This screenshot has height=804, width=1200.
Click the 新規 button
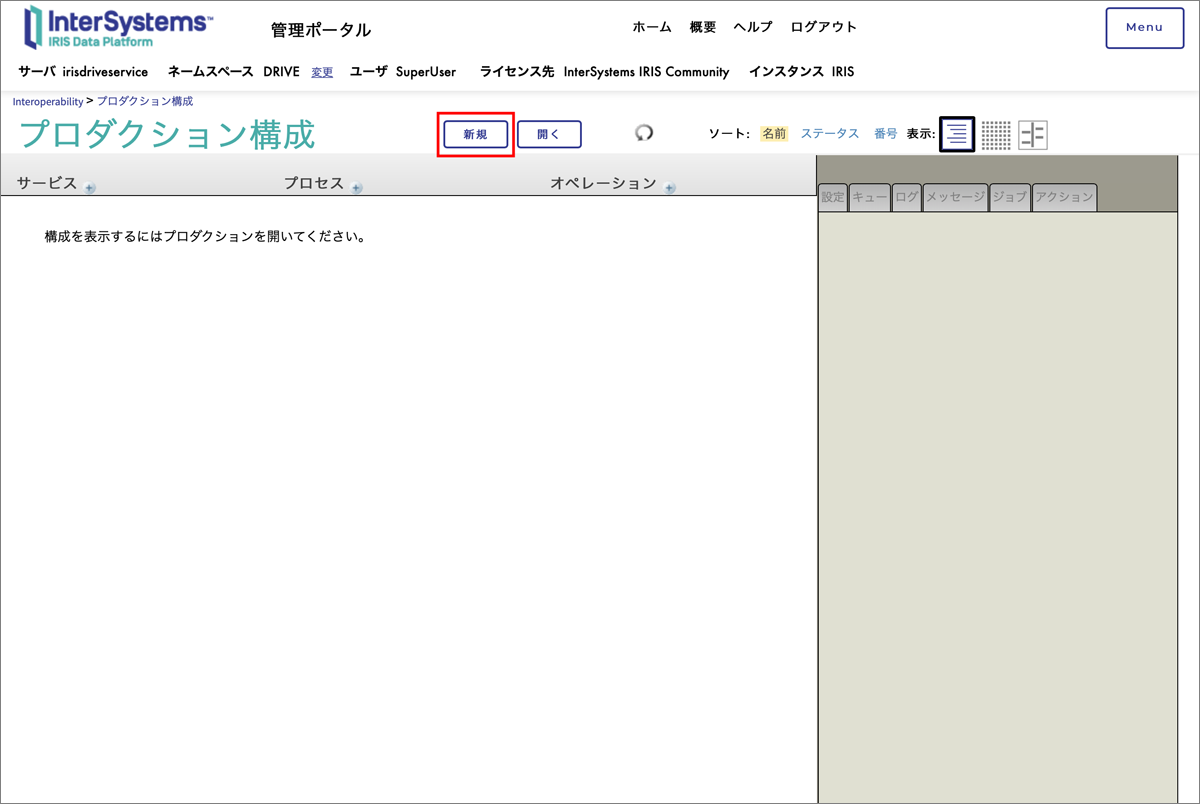(476, 134)
